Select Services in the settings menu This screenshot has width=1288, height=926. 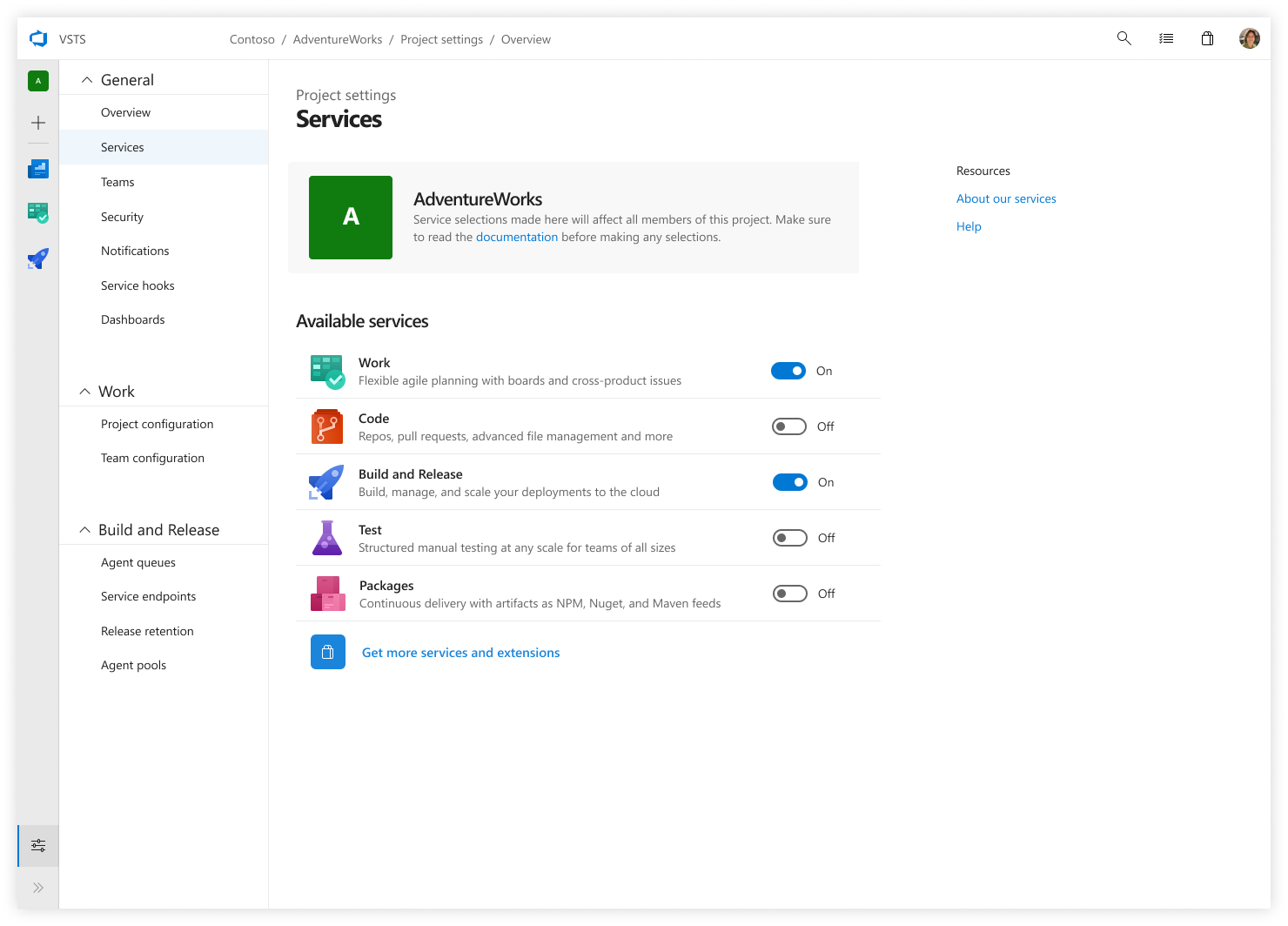tap(164, 147)
